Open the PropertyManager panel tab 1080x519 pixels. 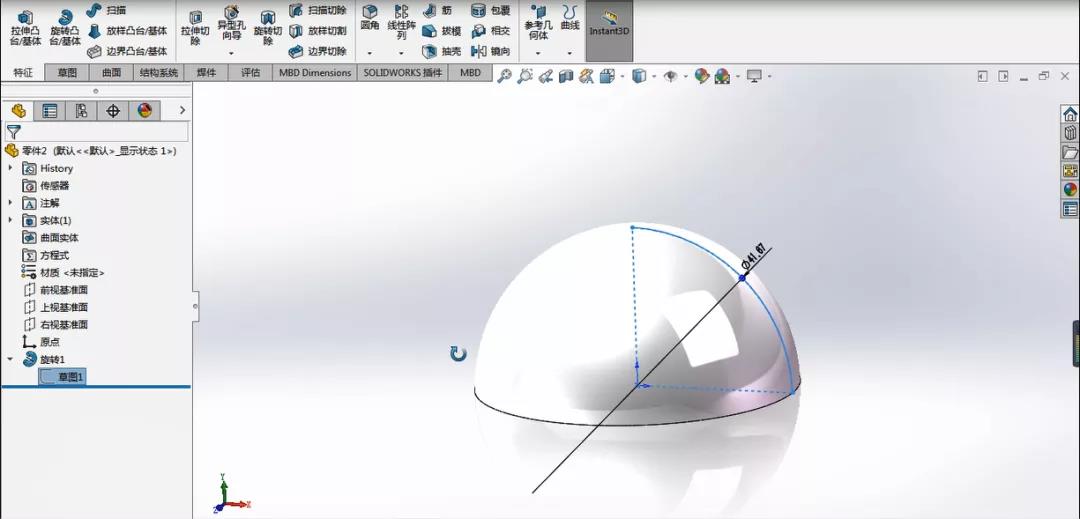click(x=50, y=110)
